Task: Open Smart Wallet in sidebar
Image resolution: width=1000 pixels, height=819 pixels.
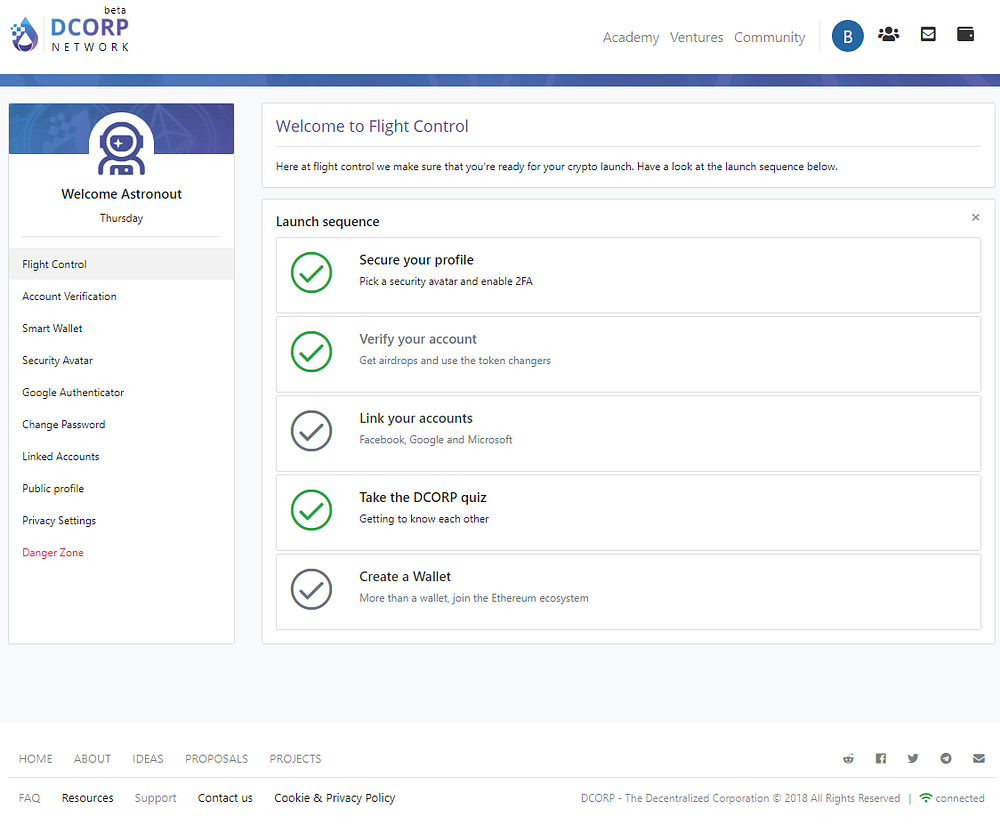Action: pyautogui.click(x=121, y=328)
